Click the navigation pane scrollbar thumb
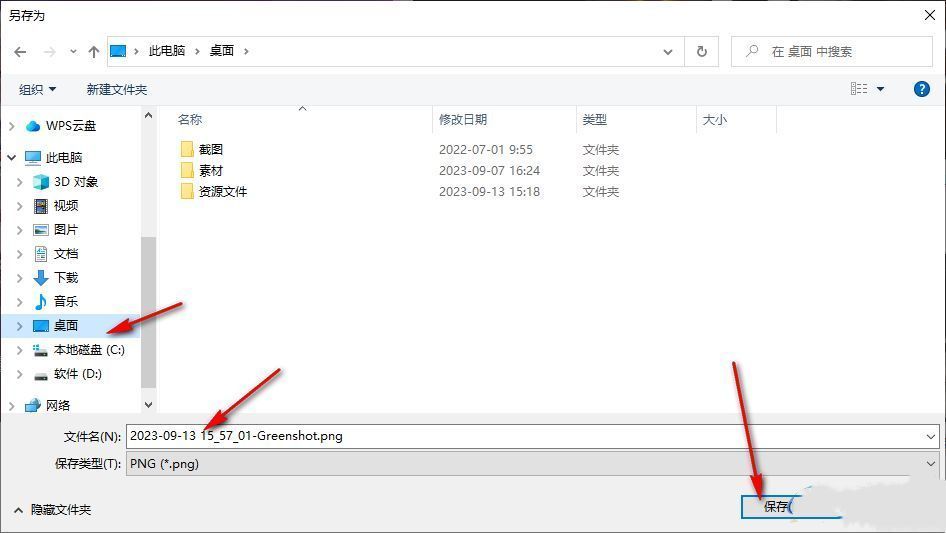 click(148, 312)
